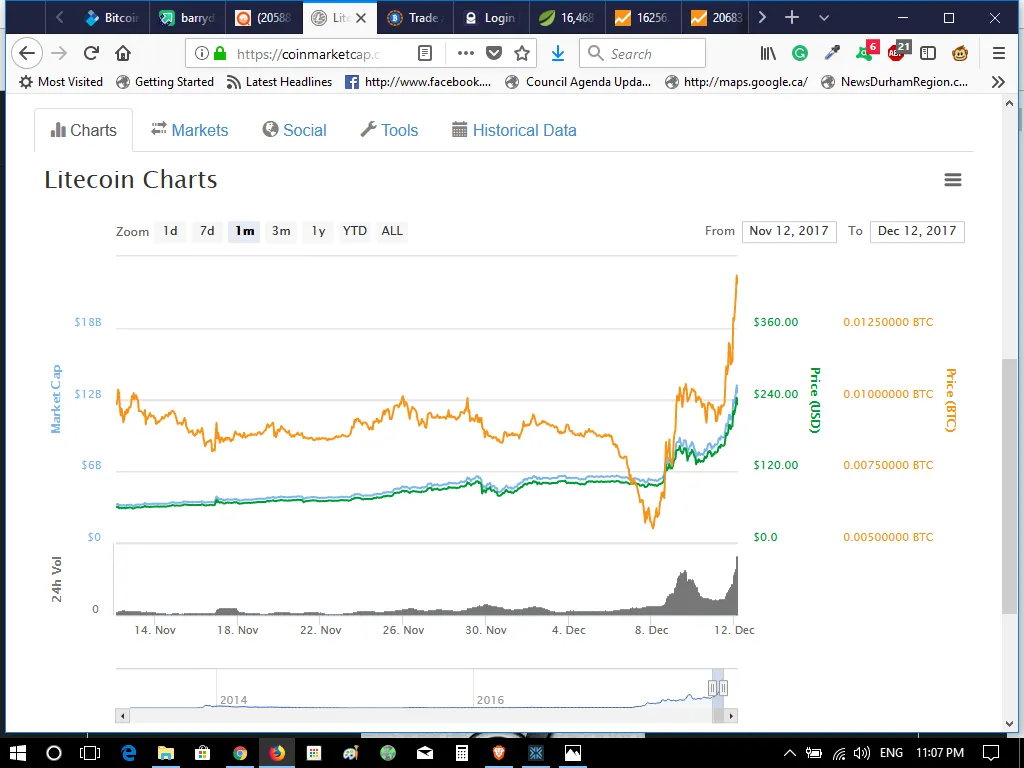Image resolution: width=1024 pixels, height=768 pixels.
Task: Set chart zoom to 1y
Action: coord(318,231)
